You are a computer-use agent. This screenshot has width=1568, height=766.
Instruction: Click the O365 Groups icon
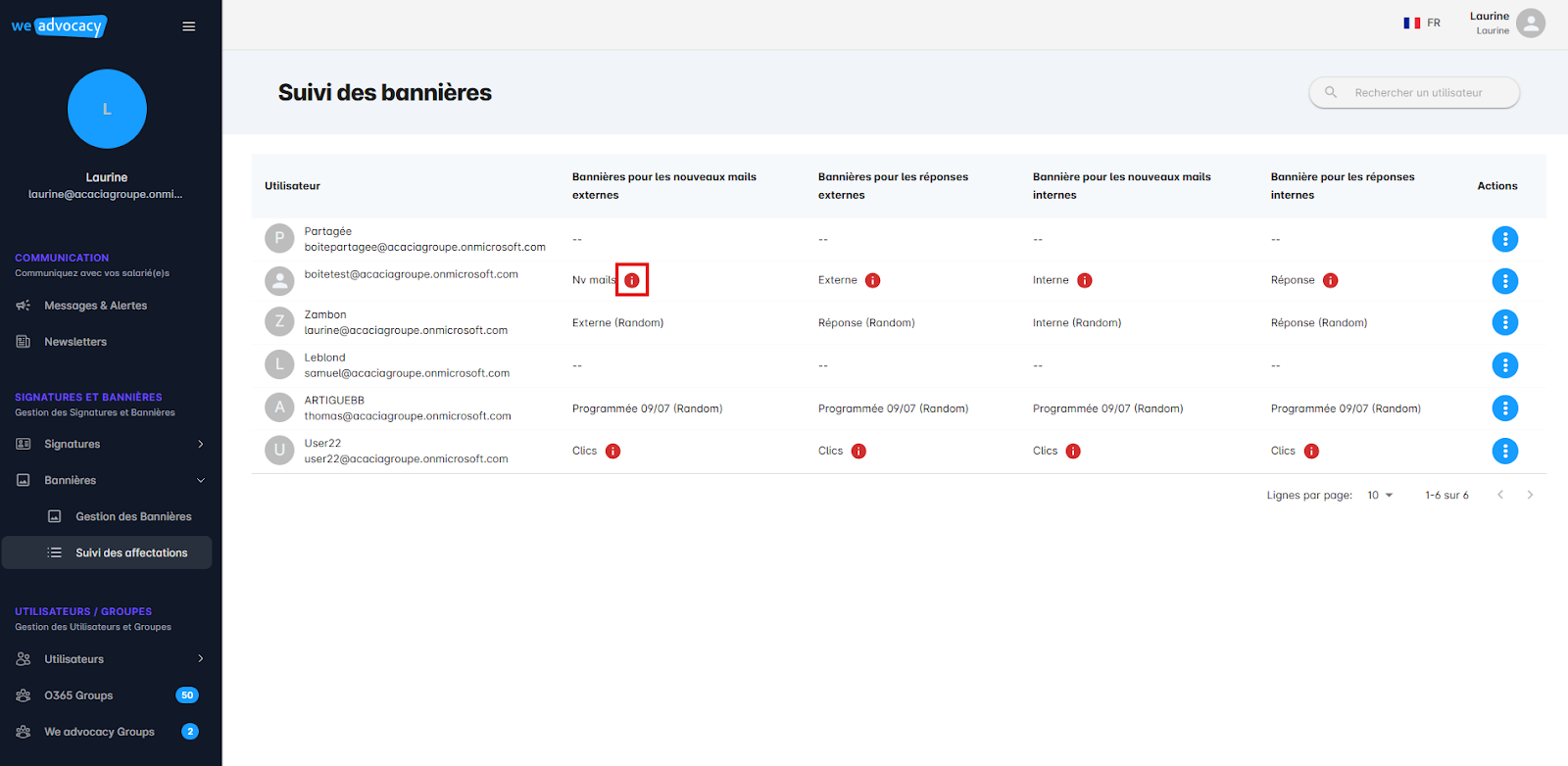[x=24, y=695]
